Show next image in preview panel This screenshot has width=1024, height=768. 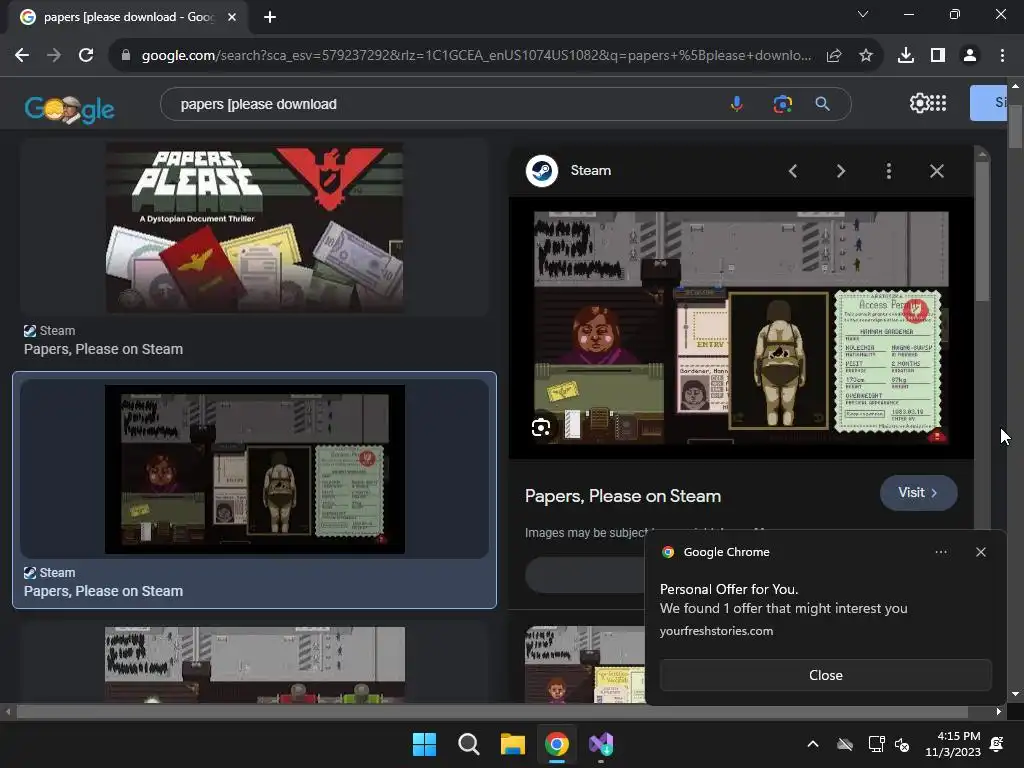pos(841,171)
